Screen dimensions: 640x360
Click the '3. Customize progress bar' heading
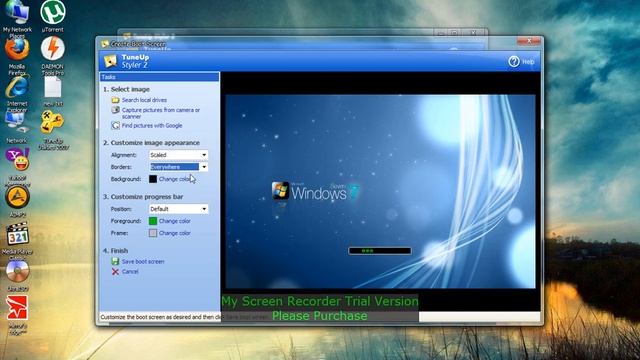pyautogui.click(x=143, y=197)
